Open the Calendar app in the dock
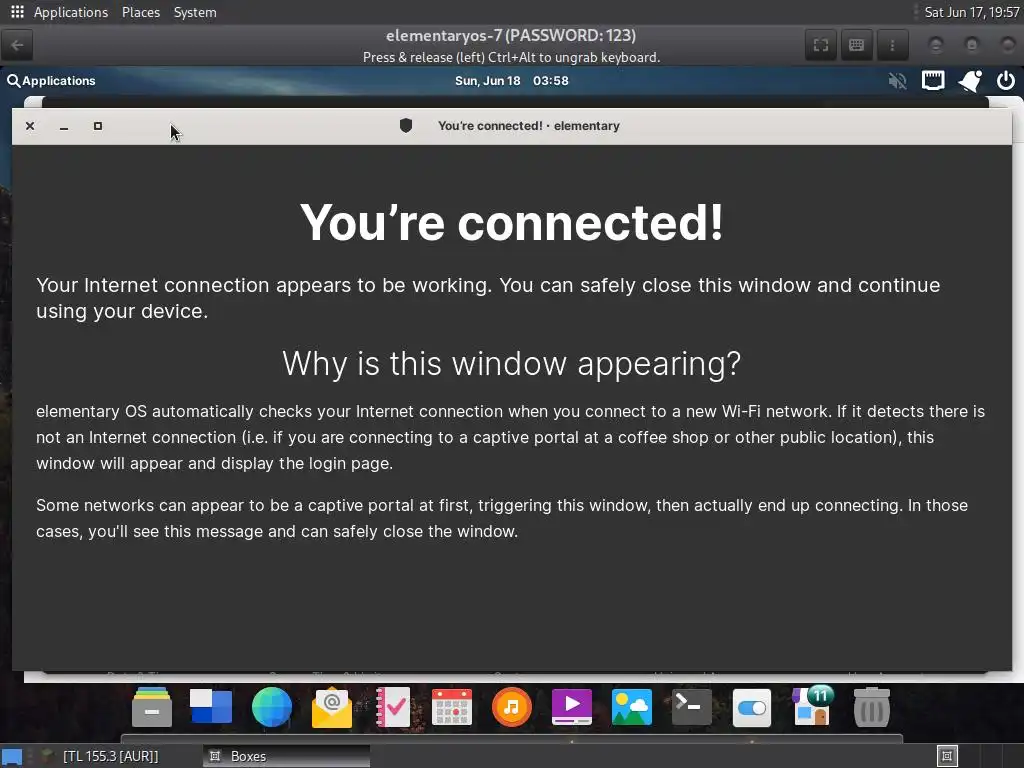Viewport: 1024px width, 768px height. (452, 707)
